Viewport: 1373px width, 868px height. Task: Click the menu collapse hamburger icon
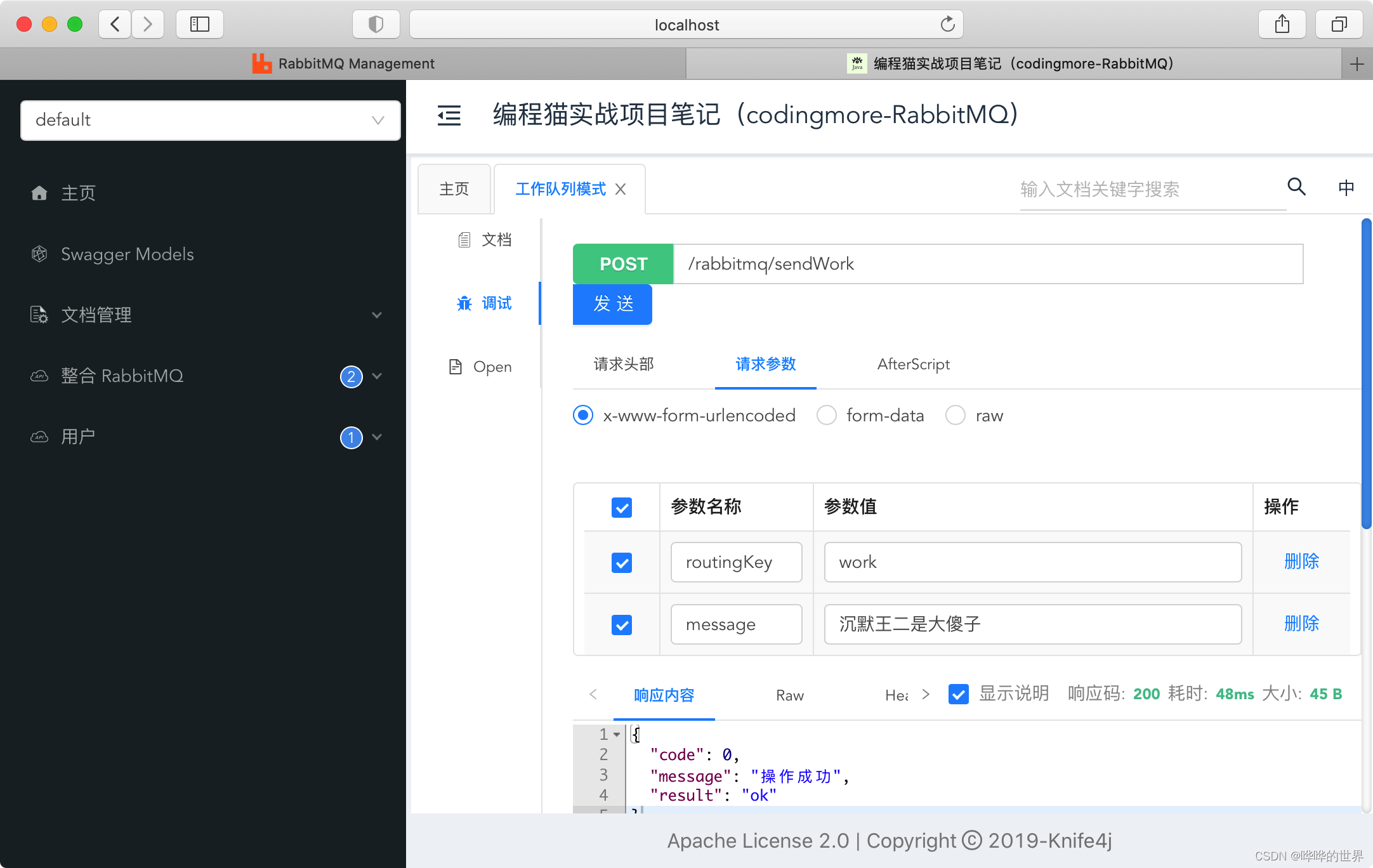(x=449, y=115)
